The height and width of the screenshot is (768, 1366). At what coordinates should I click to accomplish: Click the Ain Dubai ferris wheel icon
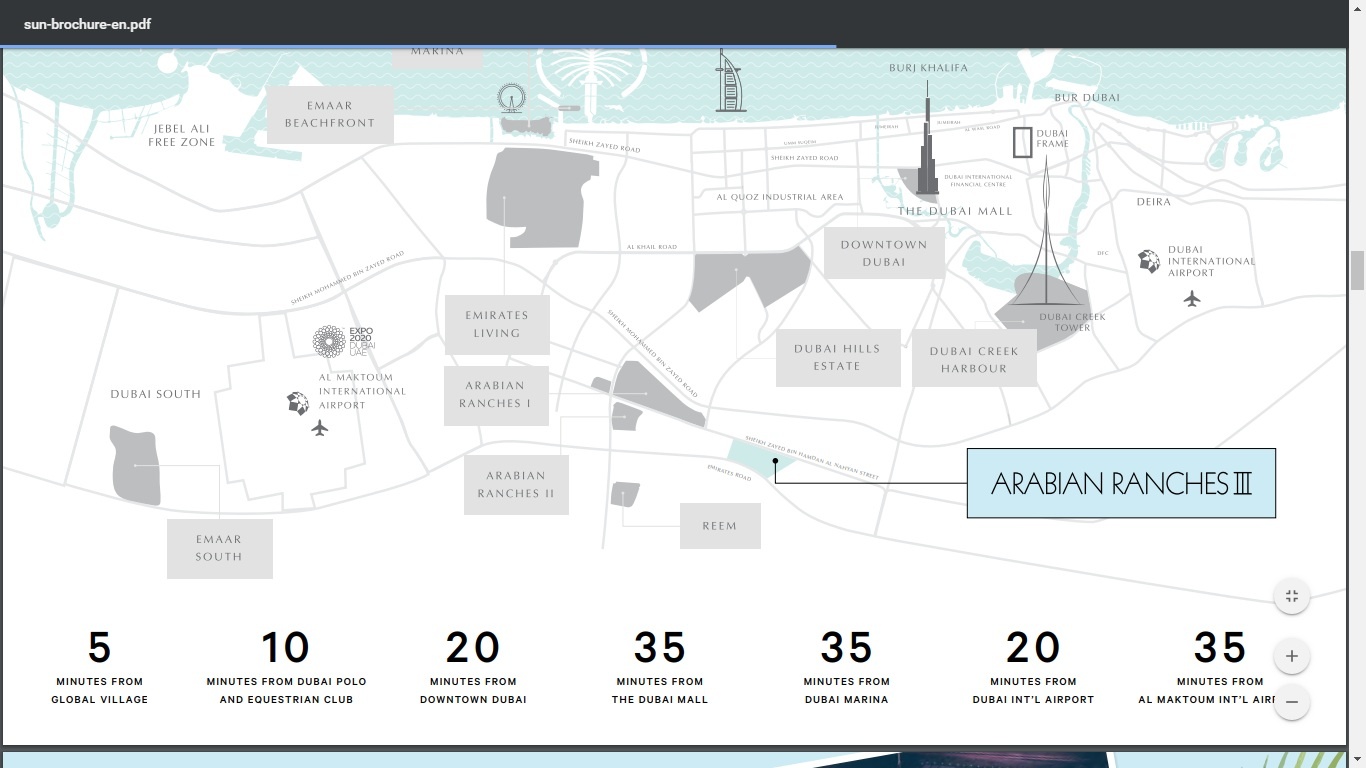coord(511,99)
